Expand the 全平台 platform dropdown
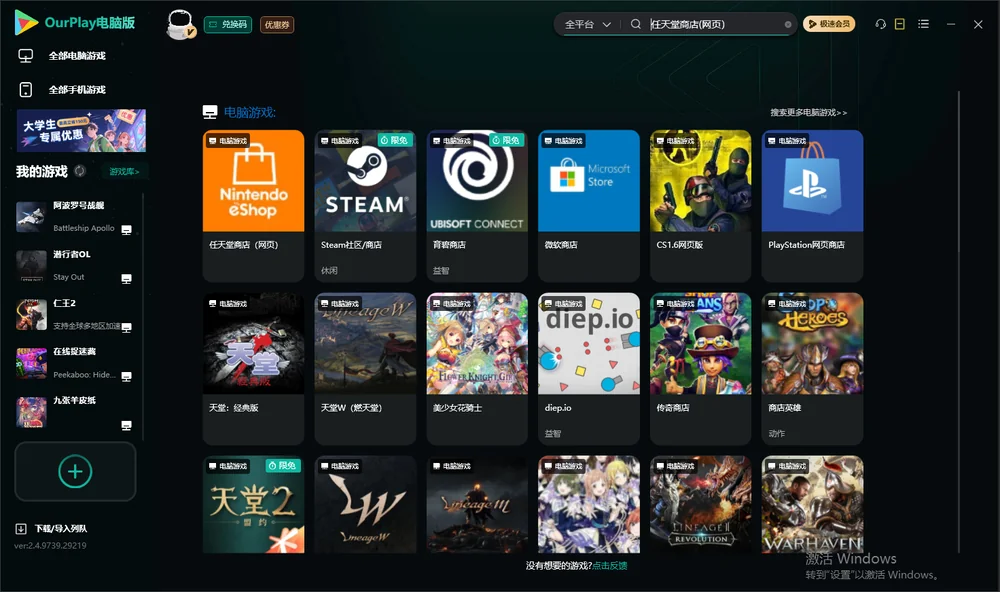Screen dimensions: 1000x592 coord(587,24)
